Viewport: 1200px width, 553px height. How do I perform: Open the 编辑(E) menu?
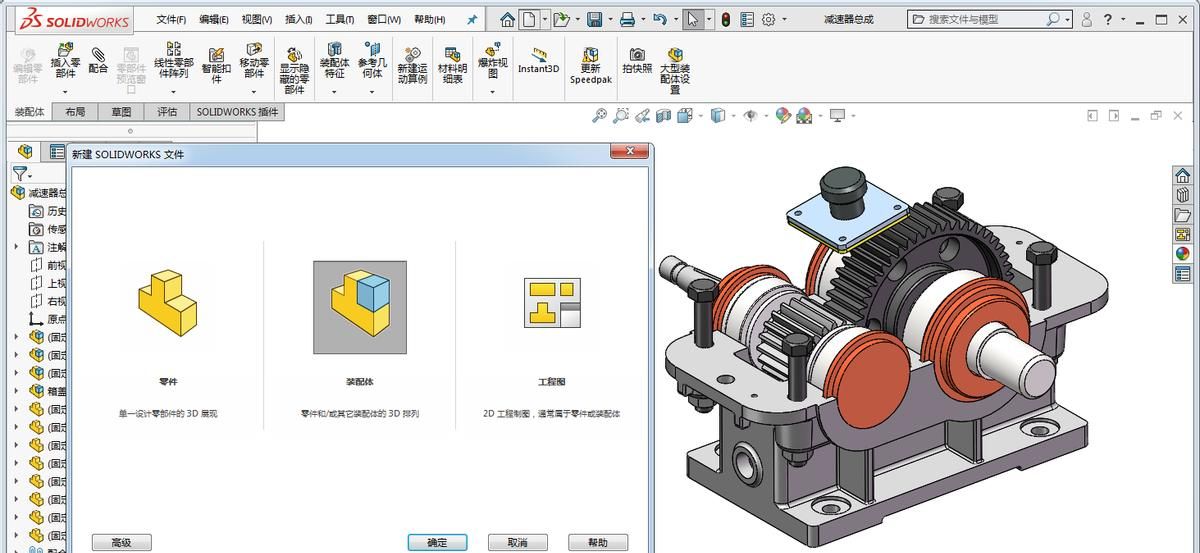point(214,19)
